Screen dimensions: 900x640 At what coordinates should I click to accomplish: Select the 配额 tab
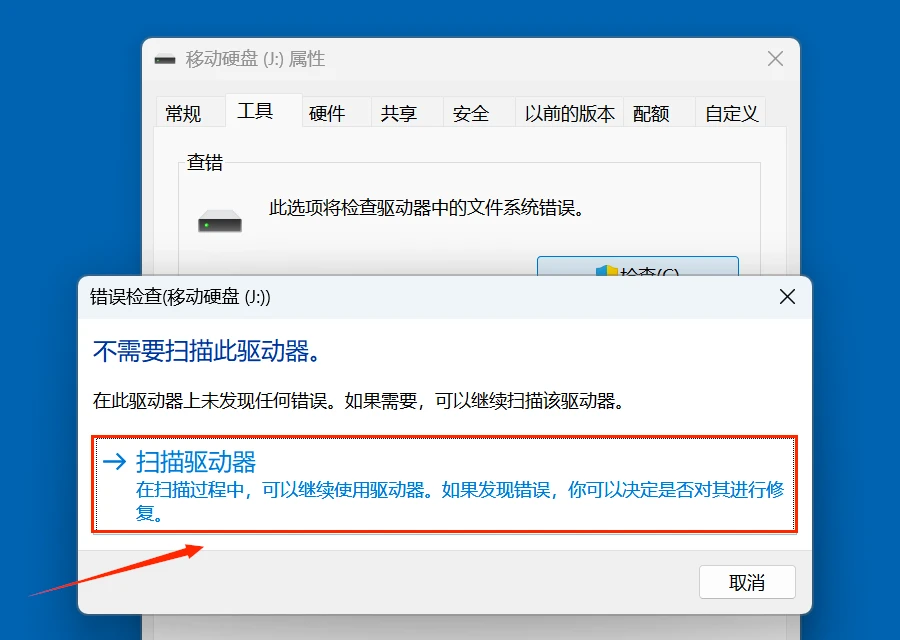654,113
